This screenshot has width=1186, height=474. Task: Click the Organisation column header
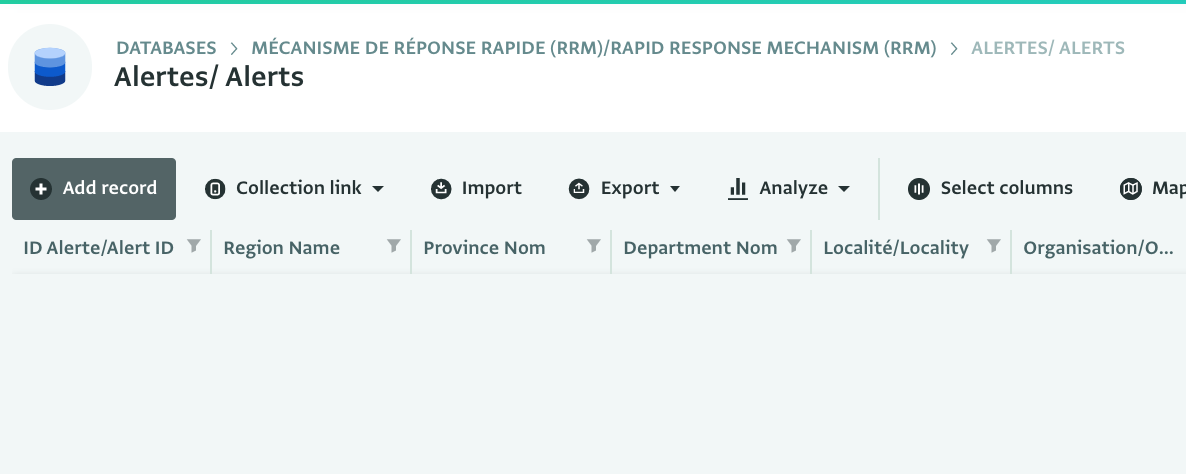pyautogui.click(x=1098, y=248)
